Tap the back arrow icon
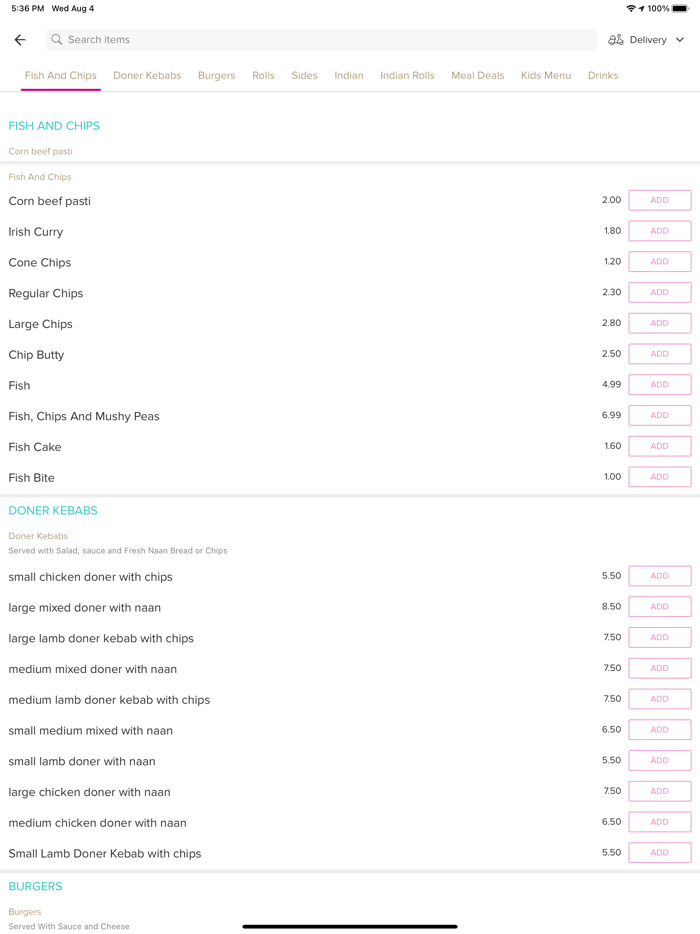700x934 pixels. [x=20, y=40]
